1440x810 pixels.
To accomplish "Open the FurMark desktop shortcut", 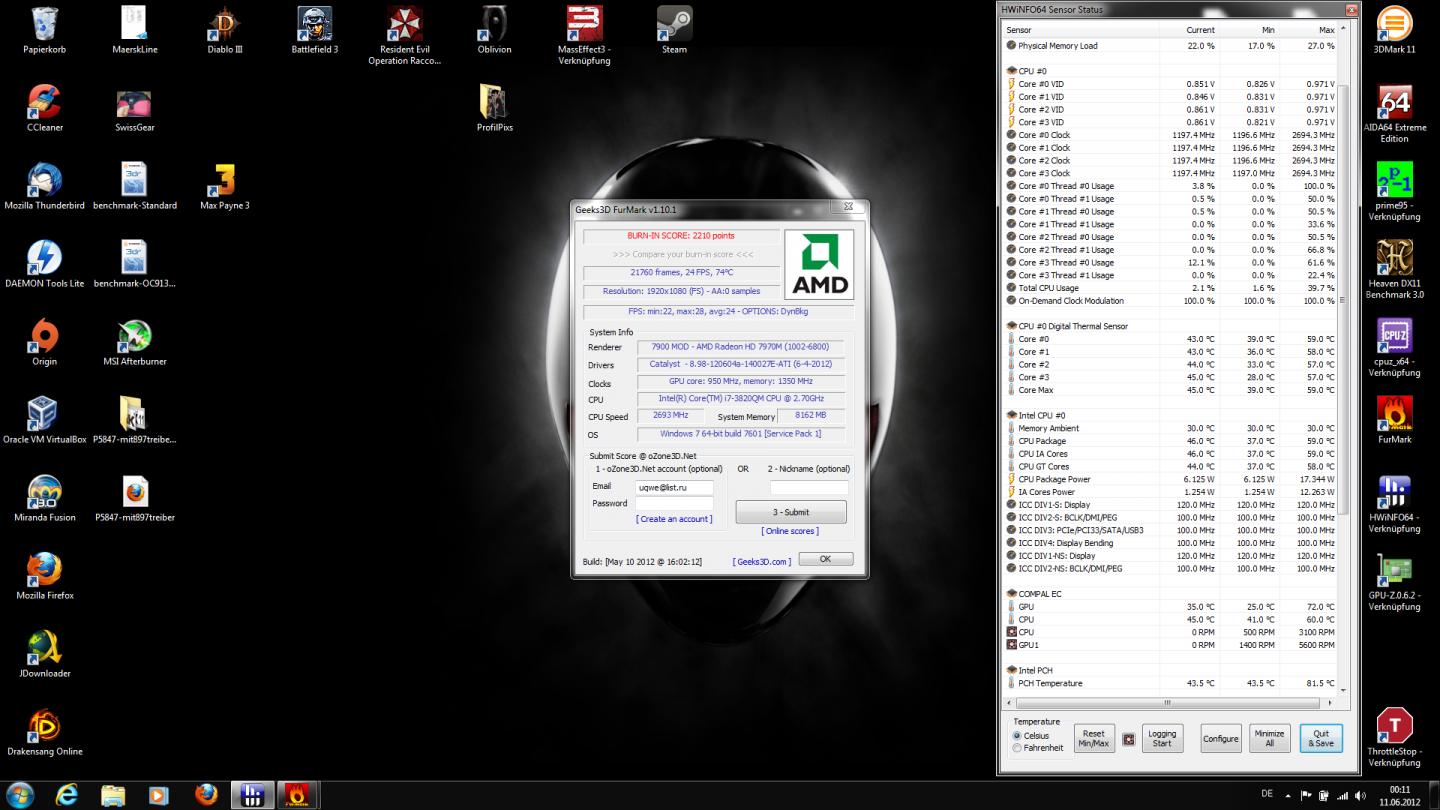I will [x=1394, y=420].
